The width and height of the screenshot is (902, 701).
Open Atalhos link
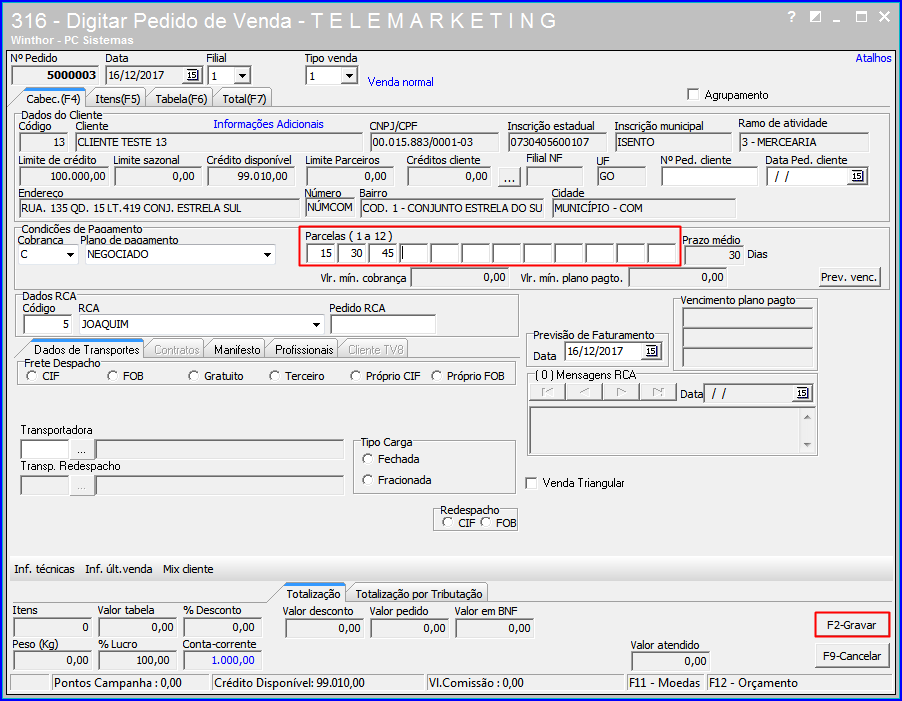point(873,58)
